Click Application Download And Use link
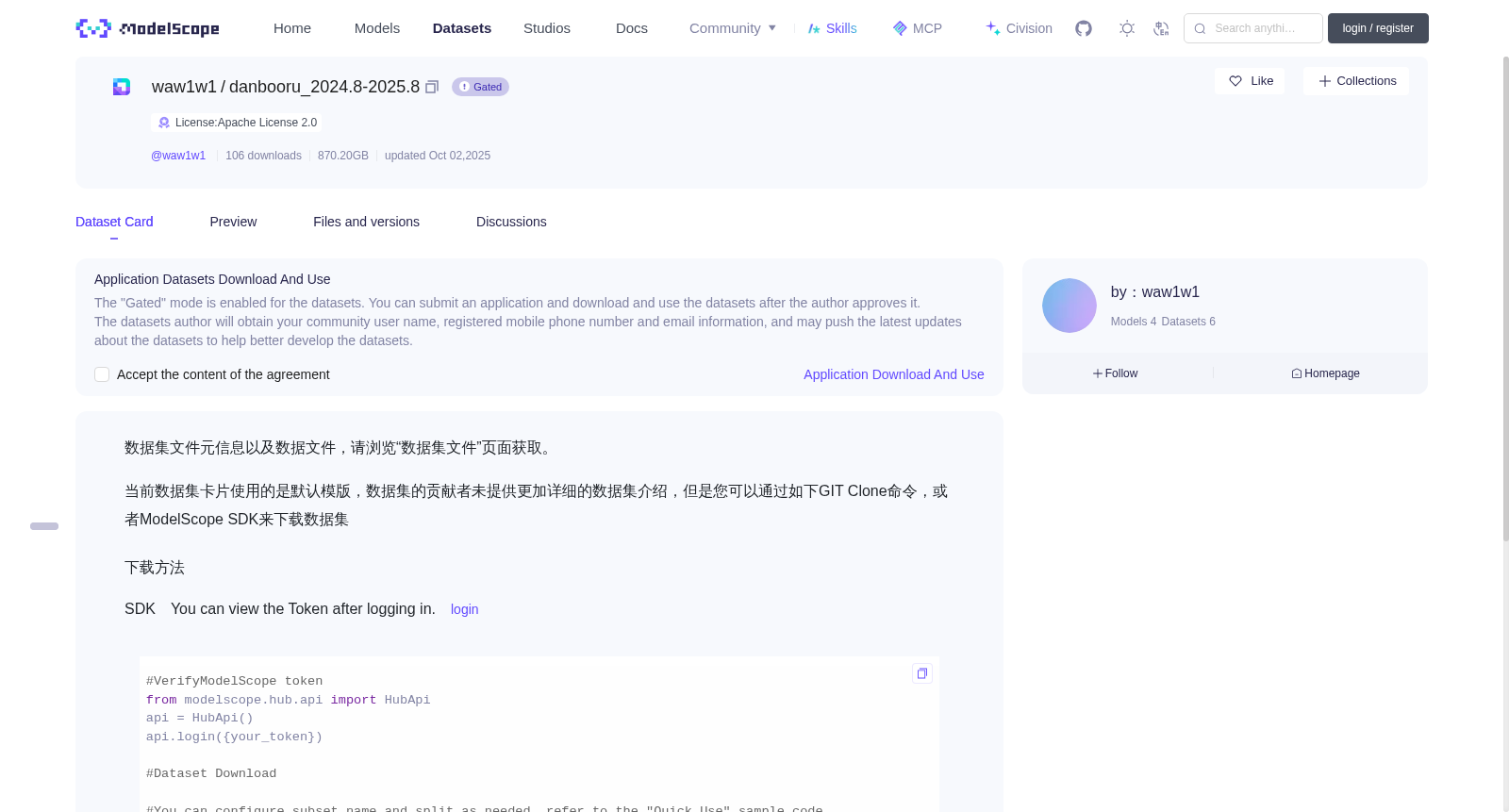 tap(894, 374)
